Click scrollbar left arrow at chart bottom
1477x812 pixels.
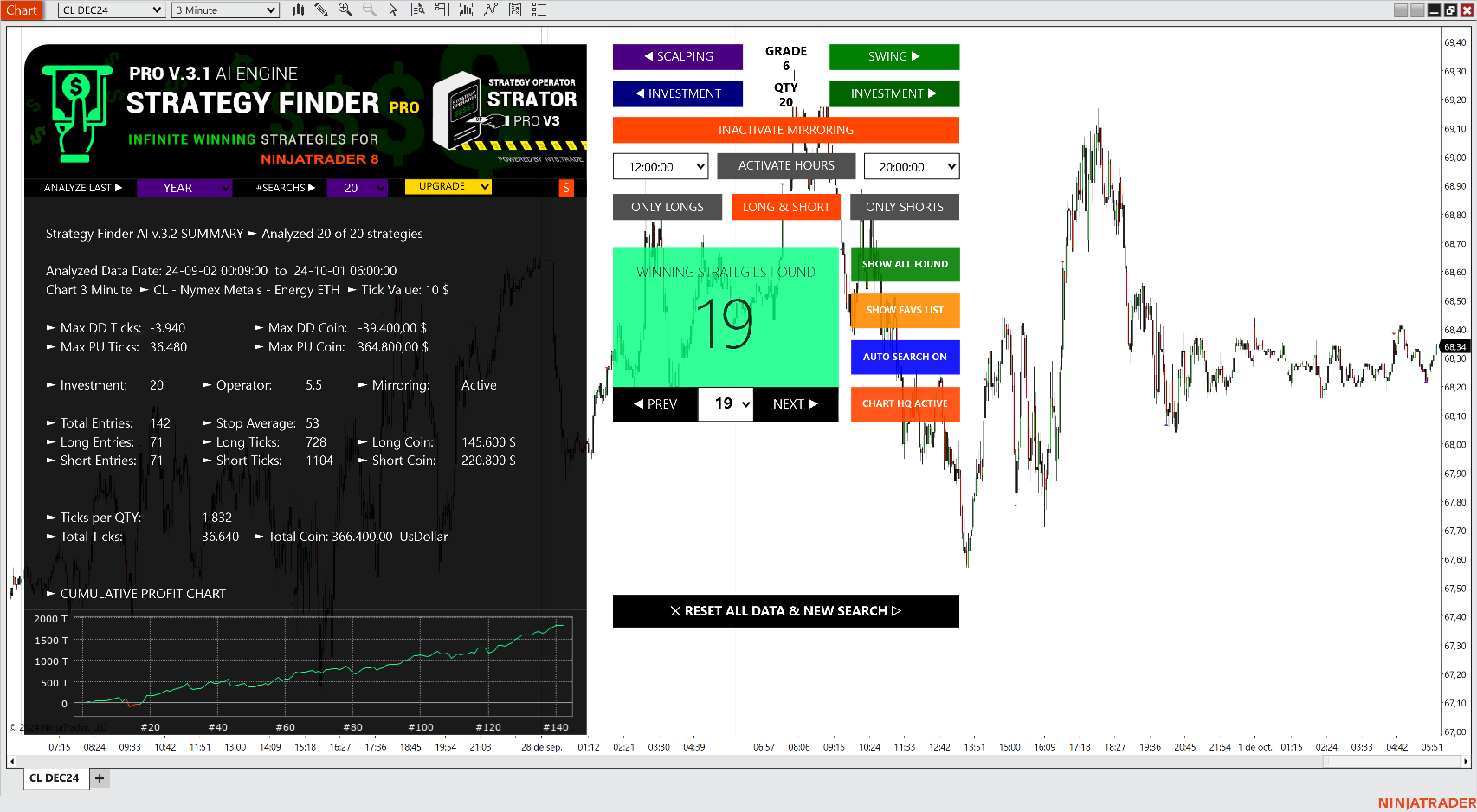tap(11, 762)
